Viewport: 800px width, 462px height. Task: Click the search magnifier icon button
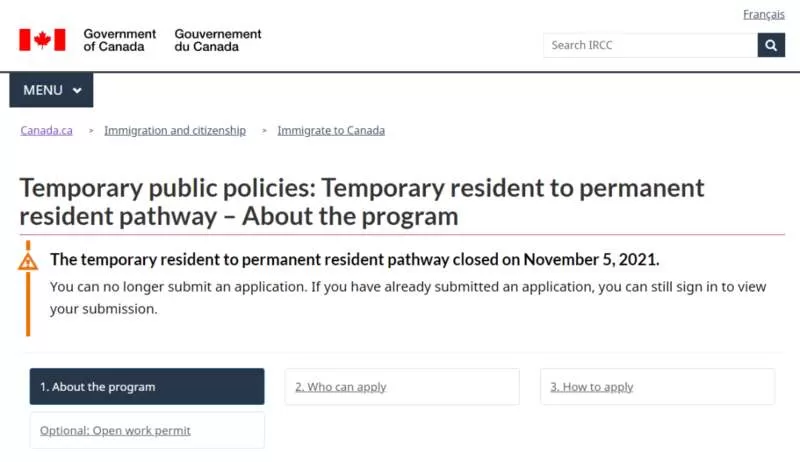(x=771, y=45)
